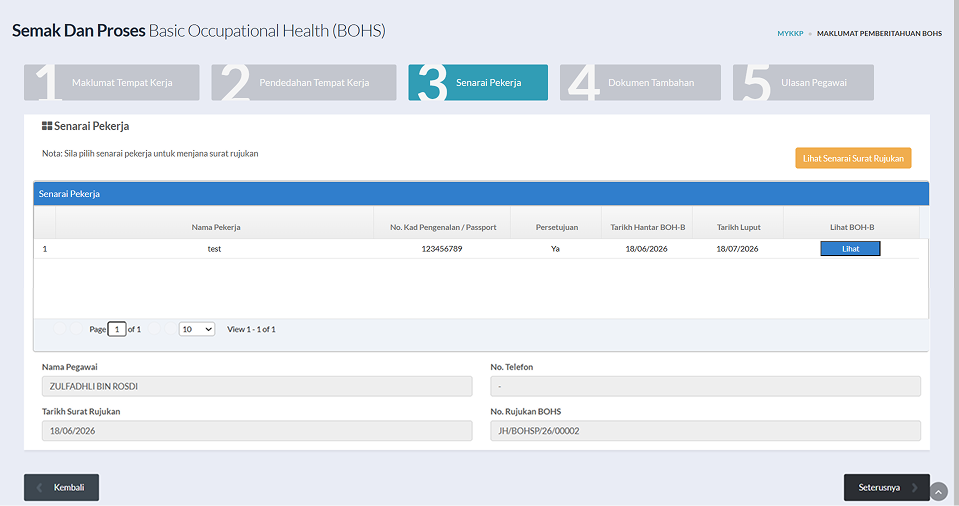Select step 3 Senarai Pekerja tab

point(478,83)
